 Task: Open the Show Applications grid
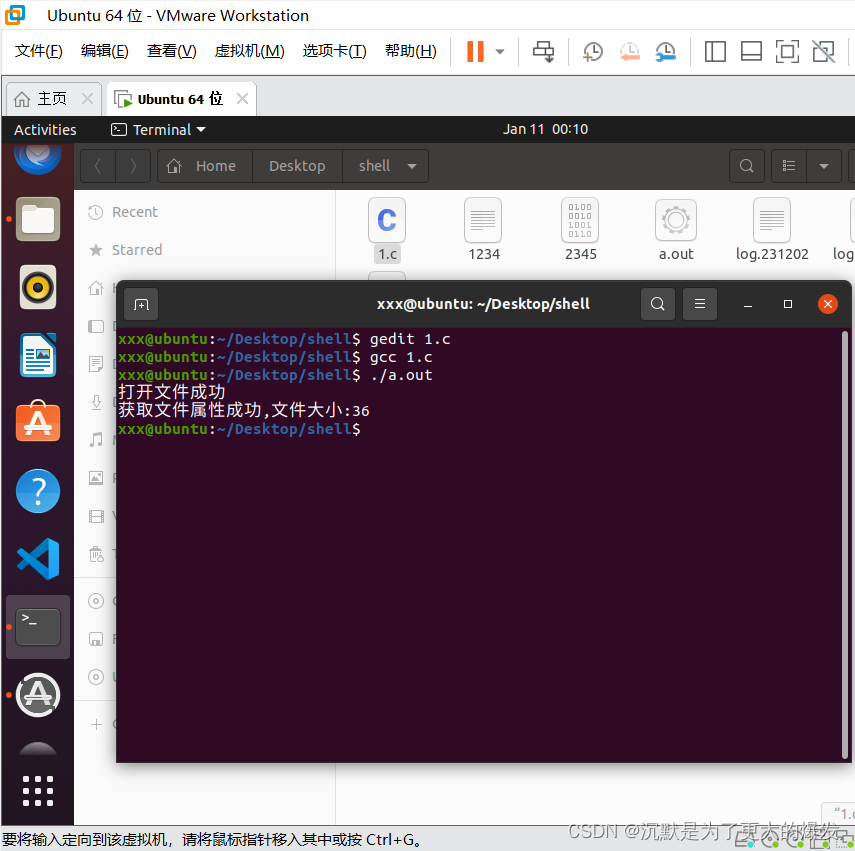[x=37, y=790]
